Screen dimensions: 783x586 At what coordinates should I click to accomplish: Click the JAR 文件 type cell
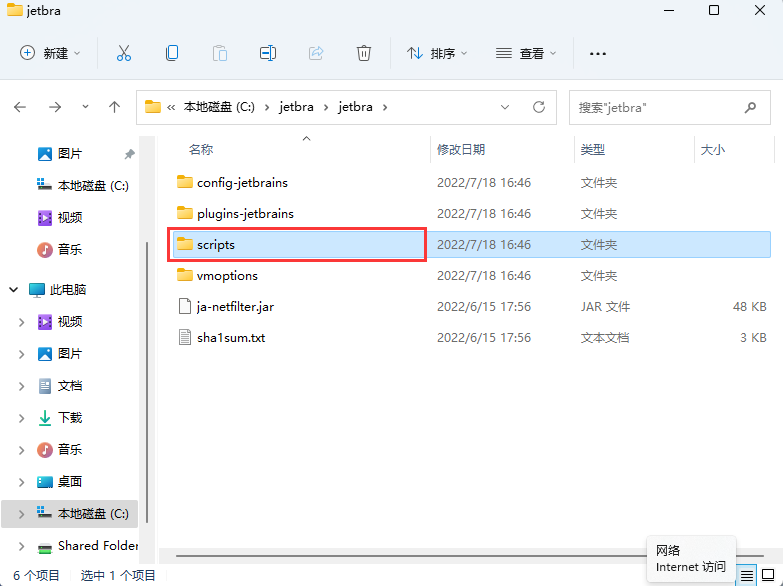pos(605,307)
